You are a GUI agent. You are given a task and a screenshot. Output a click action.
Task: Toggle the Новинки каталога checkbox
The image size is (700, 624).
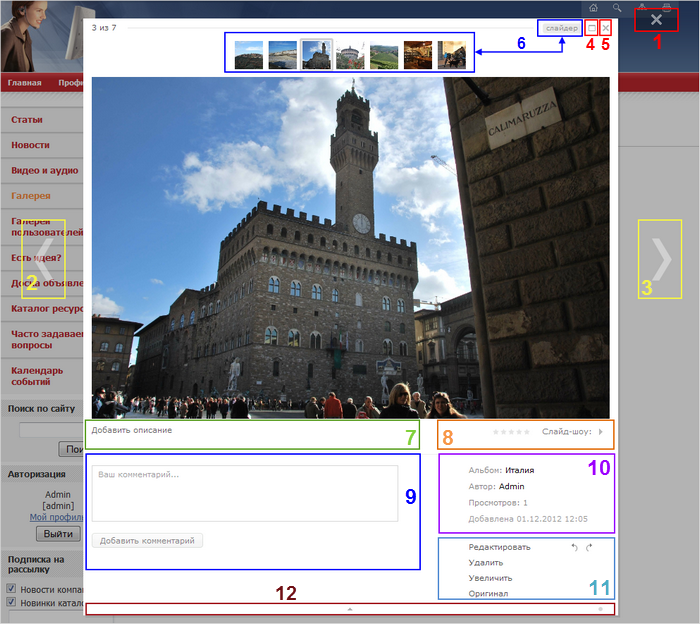point(11,601)
